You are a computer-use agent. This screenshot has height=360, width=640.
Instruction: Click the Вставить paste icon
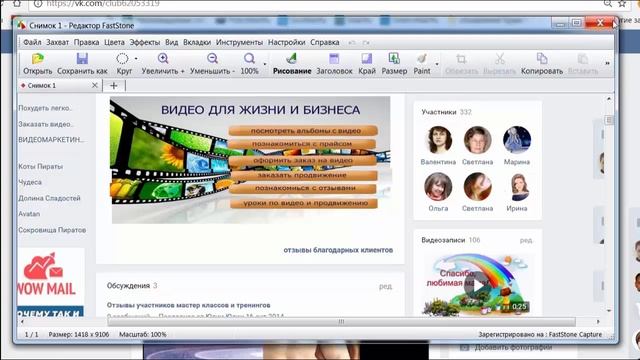coord(583,59)
